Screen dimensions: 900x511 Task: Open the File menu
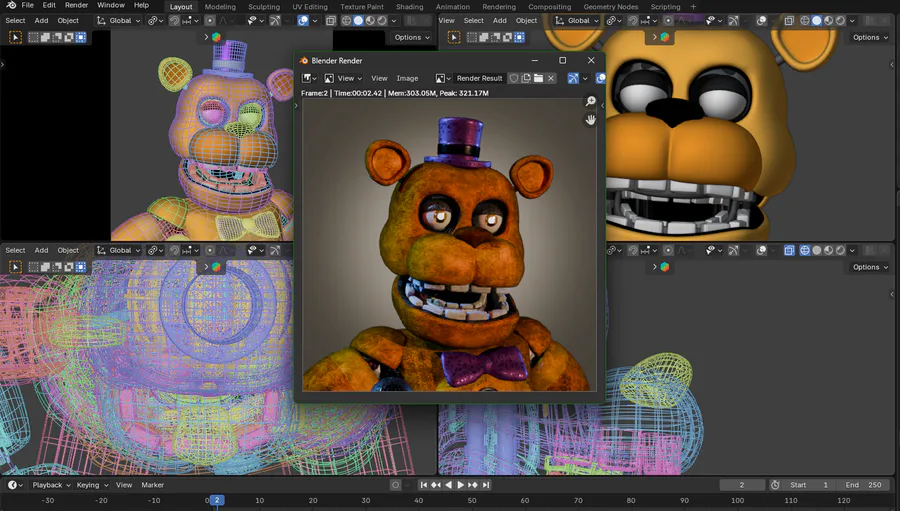coord(28,5)
